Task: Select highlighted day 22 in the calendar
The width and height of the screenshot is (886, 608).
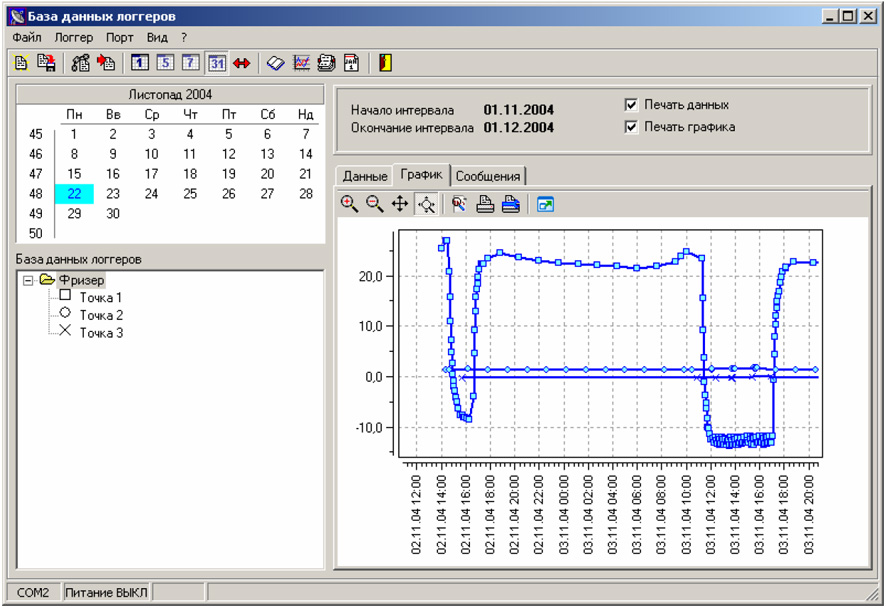Action: pos(75,194)
